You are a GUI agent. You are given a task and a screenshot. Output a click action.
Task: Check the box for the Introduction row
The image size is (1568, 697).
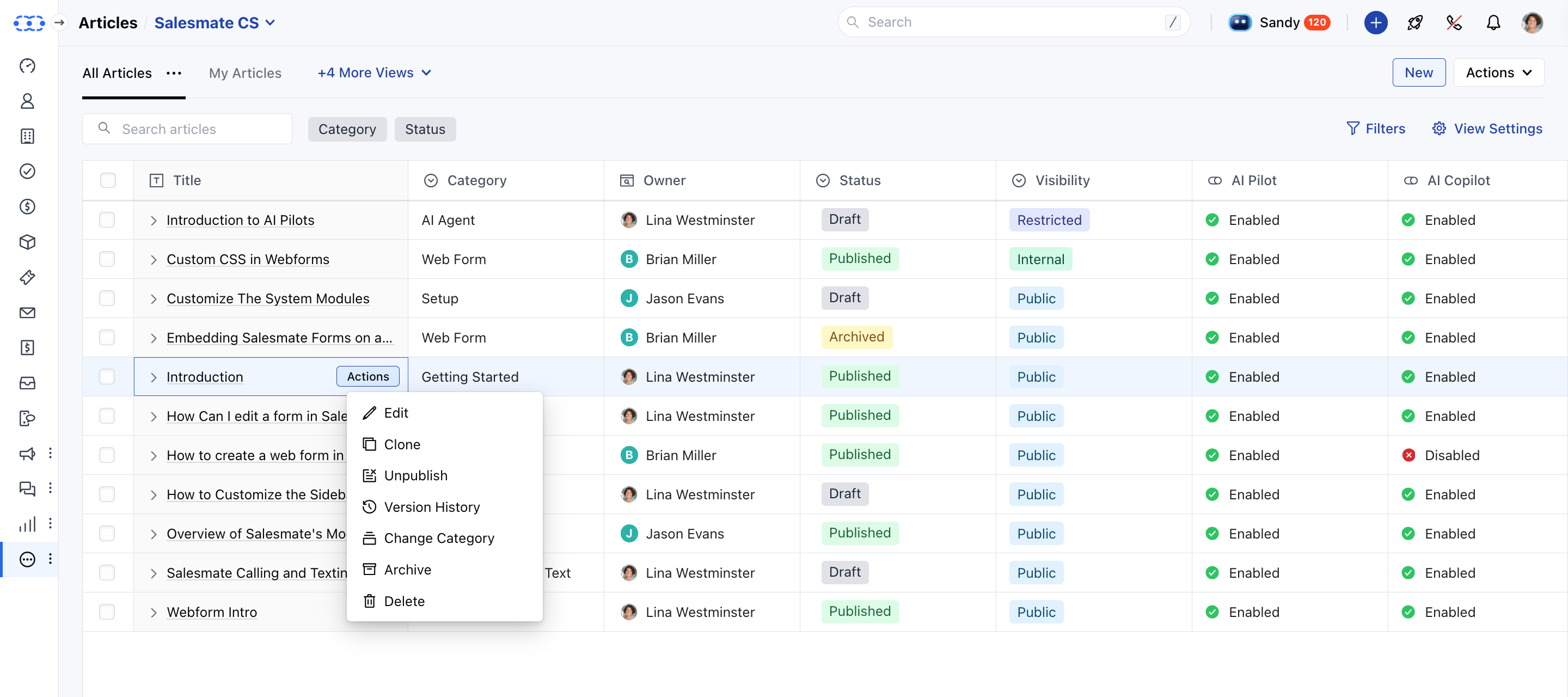(107, 377)
